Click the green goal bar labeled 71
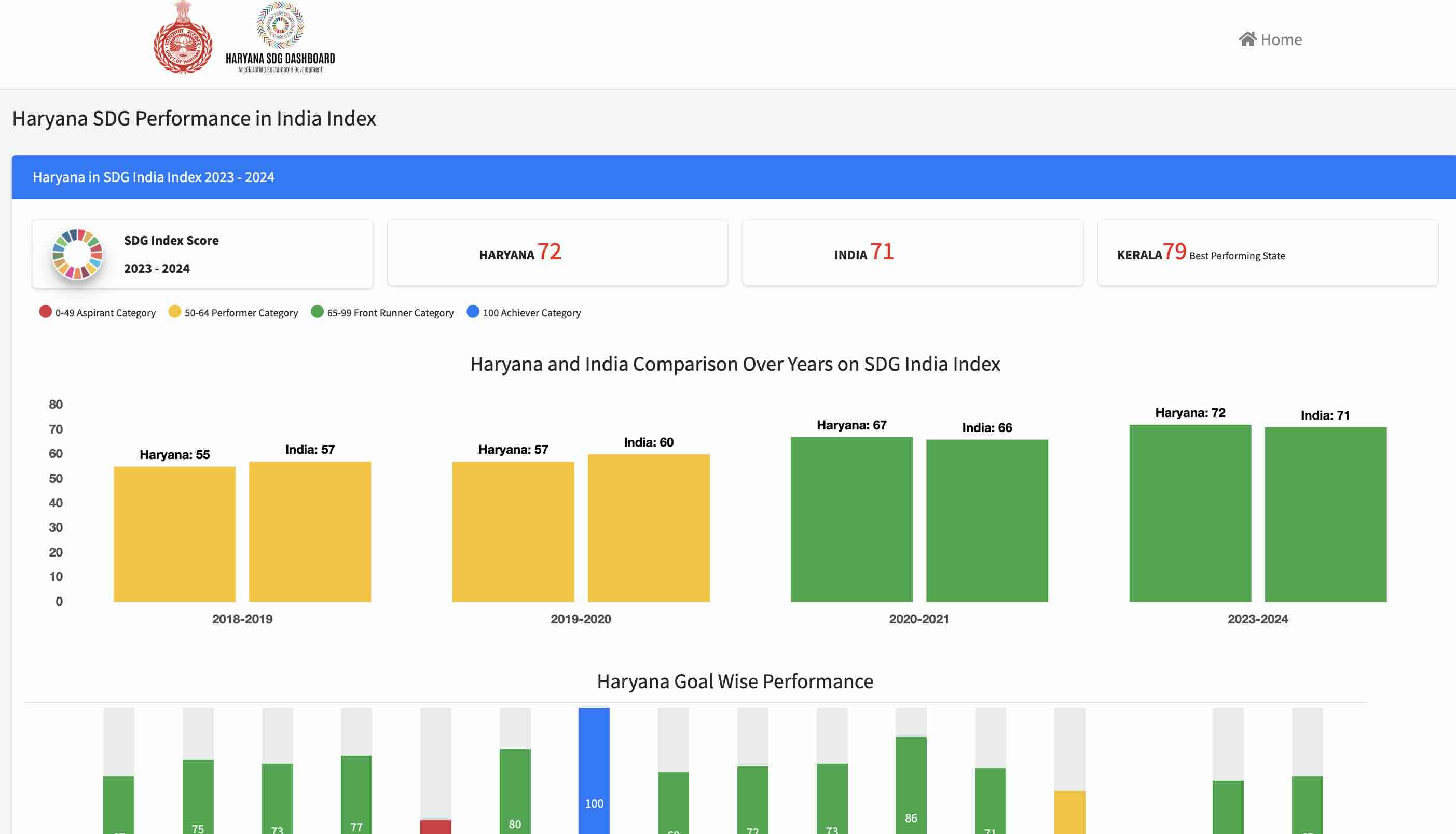Image resolution: width=1456 pixels, height=834 pixels. (x=990, y=801)
